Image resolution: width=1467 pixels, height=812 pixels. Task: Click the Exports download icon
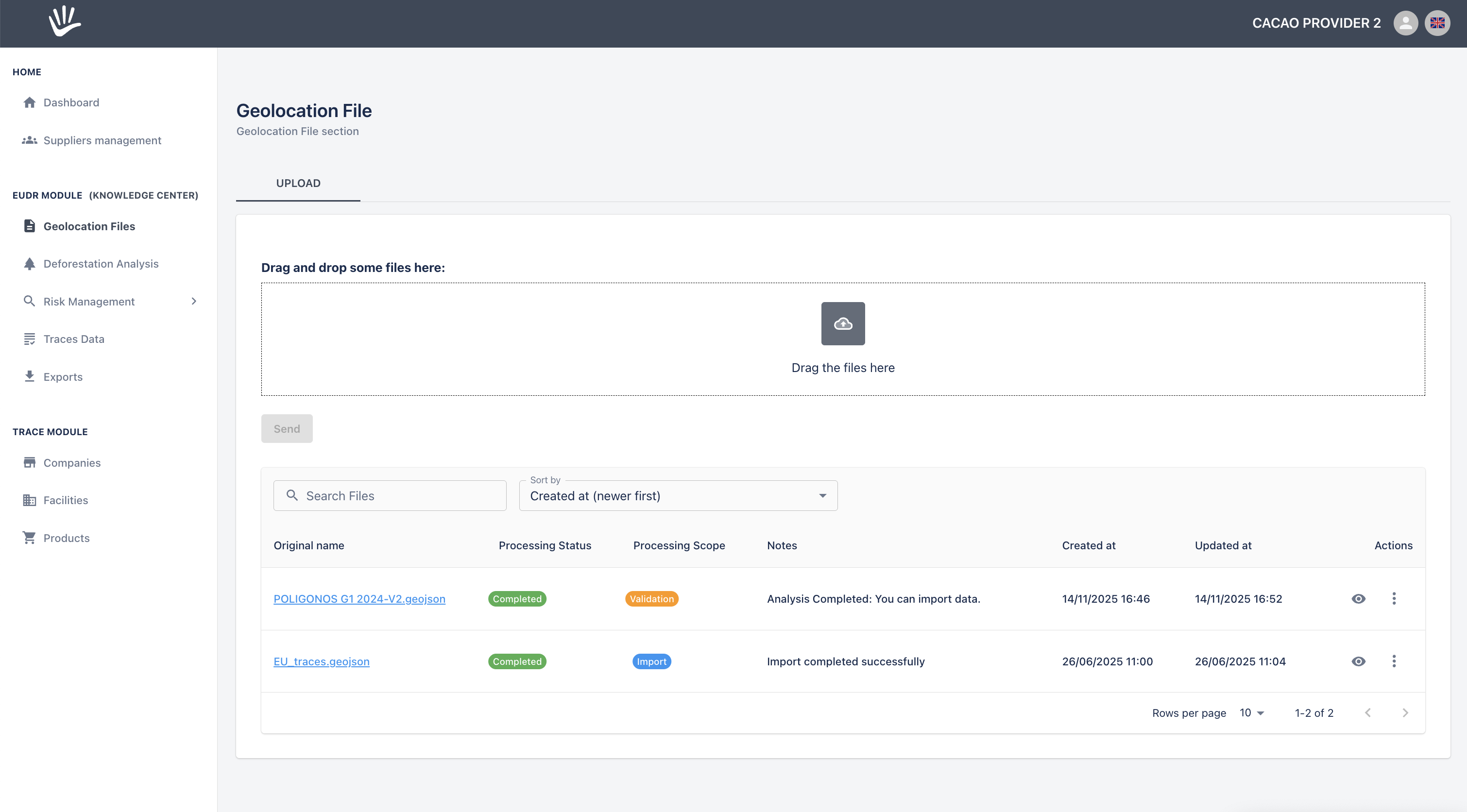click(x=29, y=376)
